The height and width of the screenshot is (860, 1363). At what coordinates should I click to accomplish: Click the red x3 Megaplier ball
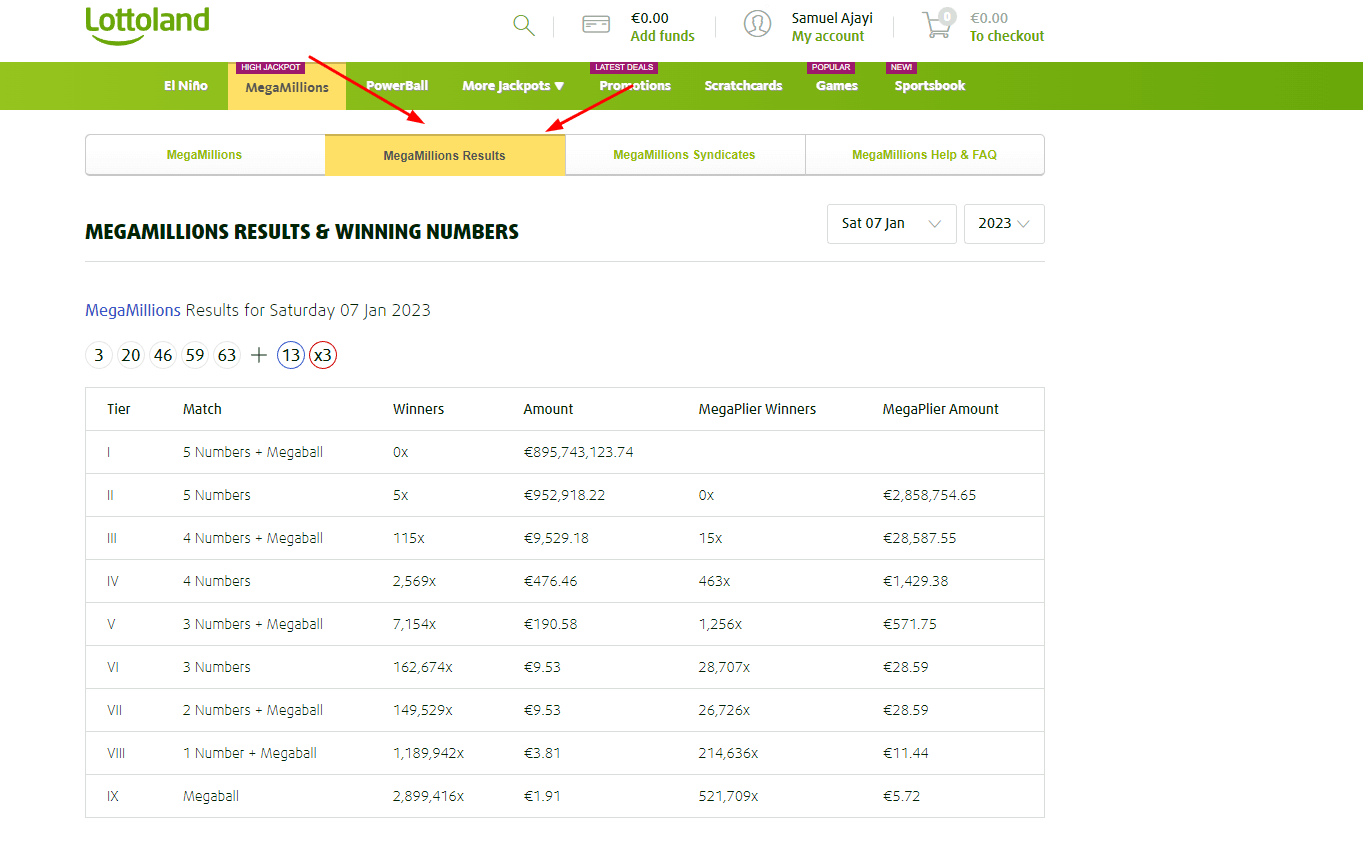tap(323, 355)
